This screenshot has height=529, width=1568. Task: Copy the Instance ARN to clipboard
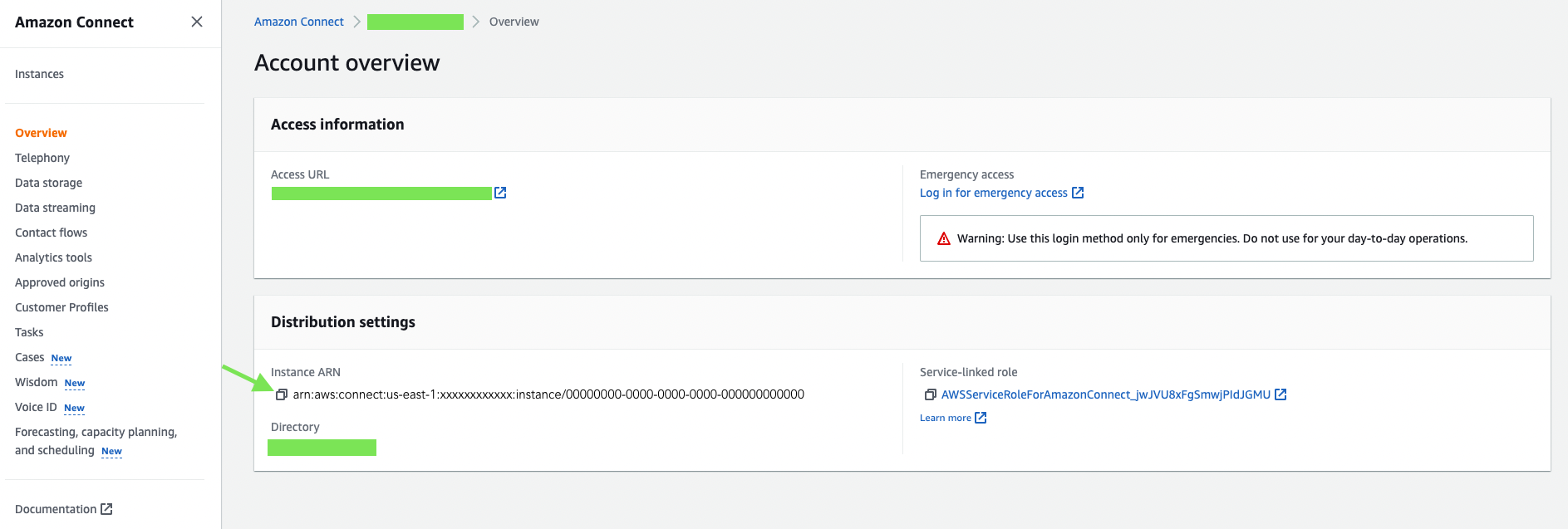(x=282, y=394)
